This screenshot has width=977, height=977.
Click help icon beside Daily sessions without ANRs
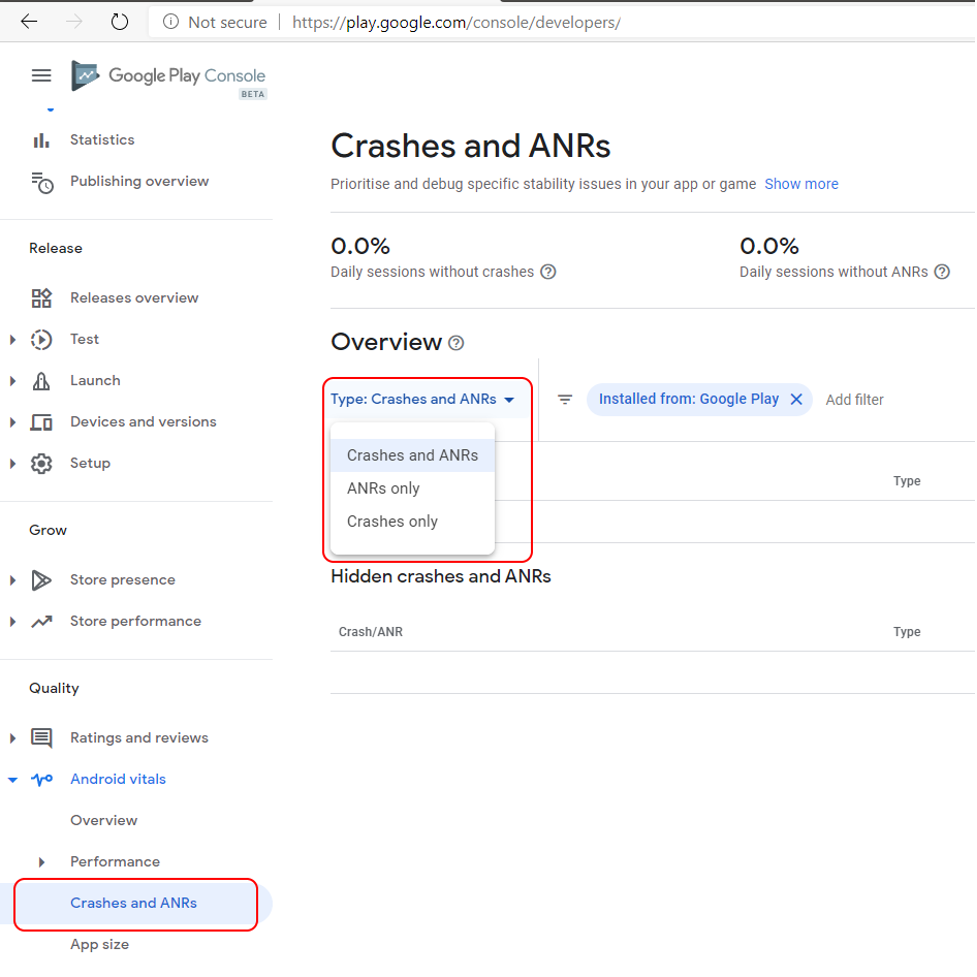pyautogui.click(x=942, y=272)
